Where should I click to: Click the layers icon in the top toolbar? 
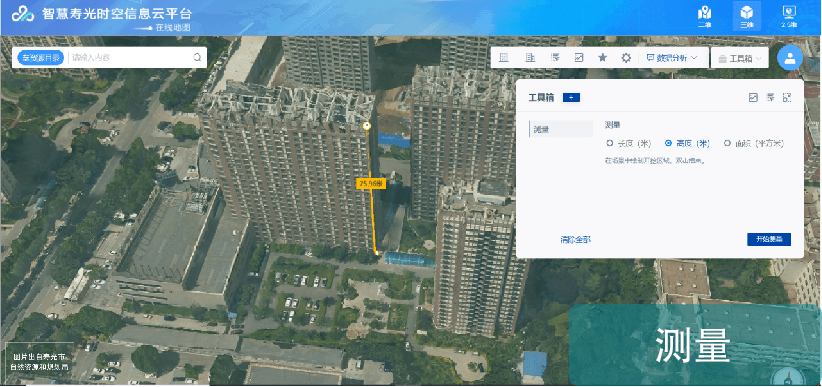[x=555, y=58]
